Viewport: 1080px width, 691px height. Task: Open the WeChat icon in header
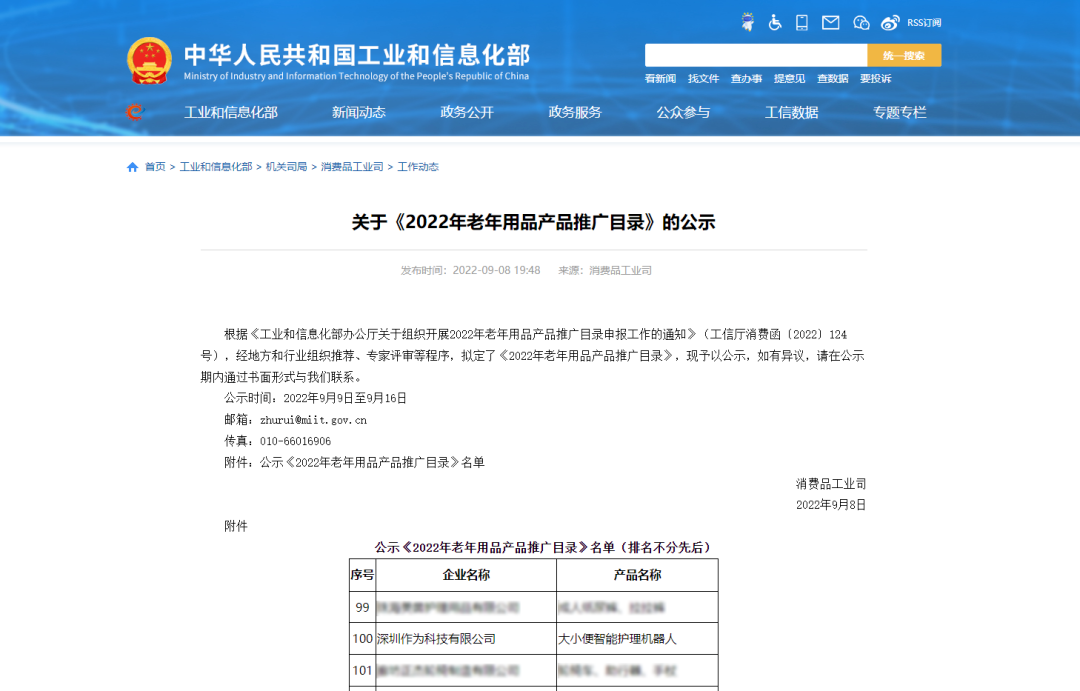point(861,22)
